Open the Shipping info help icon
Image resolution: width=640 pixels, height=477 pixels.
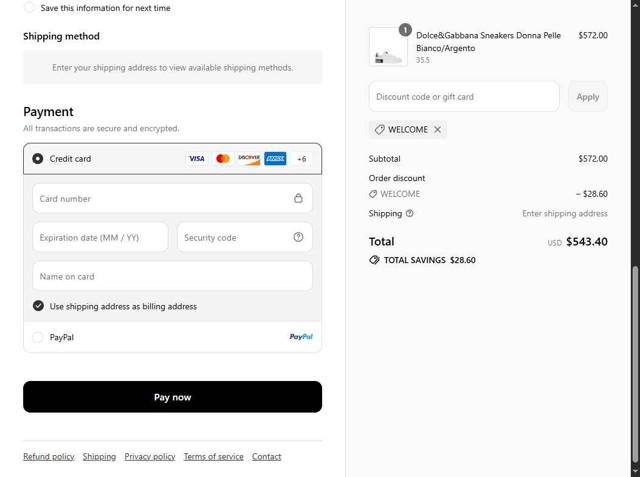click(x=409, y=213)
